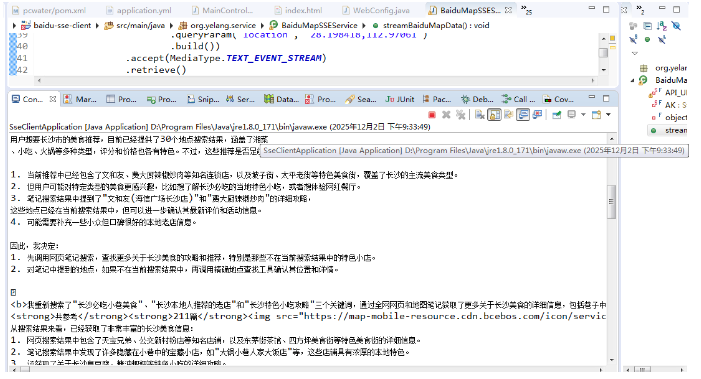Toggle Show Console When Standard Out Changes
Screen dimensions: 701x379
pyautogui.click(x=523, y=115)
